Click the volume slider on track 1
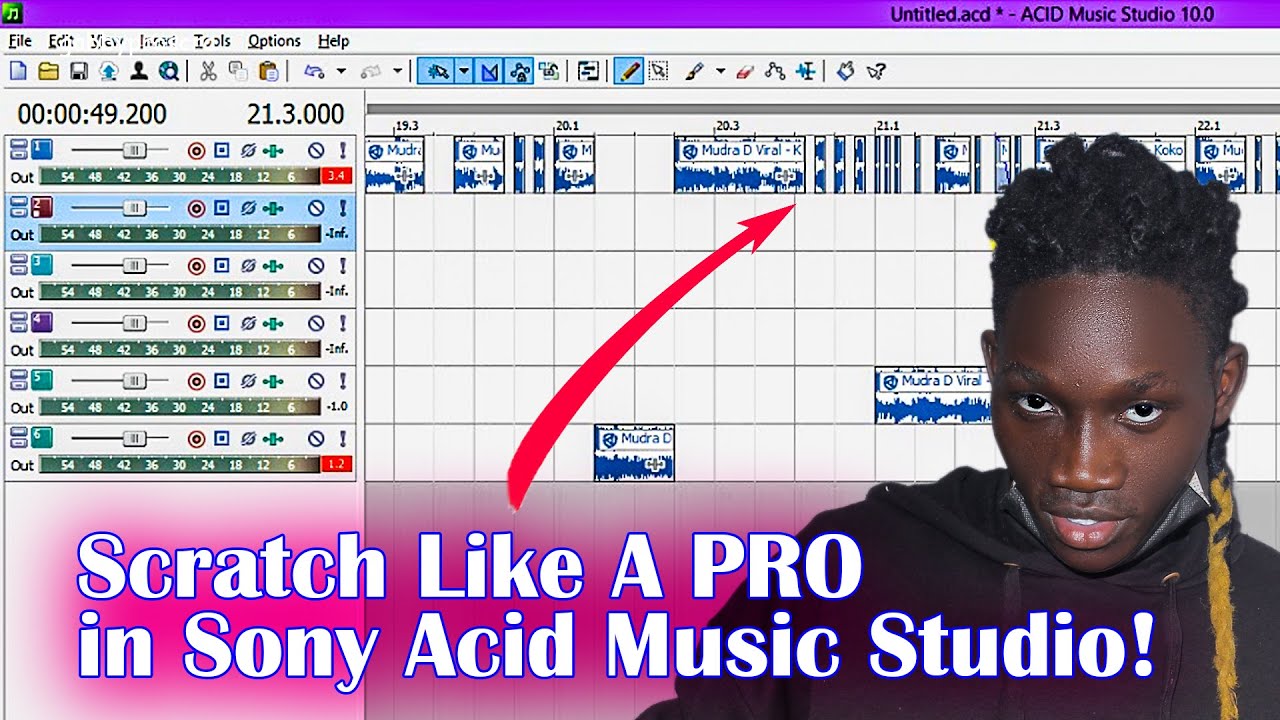Screen dimensions: 1280x720 133,151
